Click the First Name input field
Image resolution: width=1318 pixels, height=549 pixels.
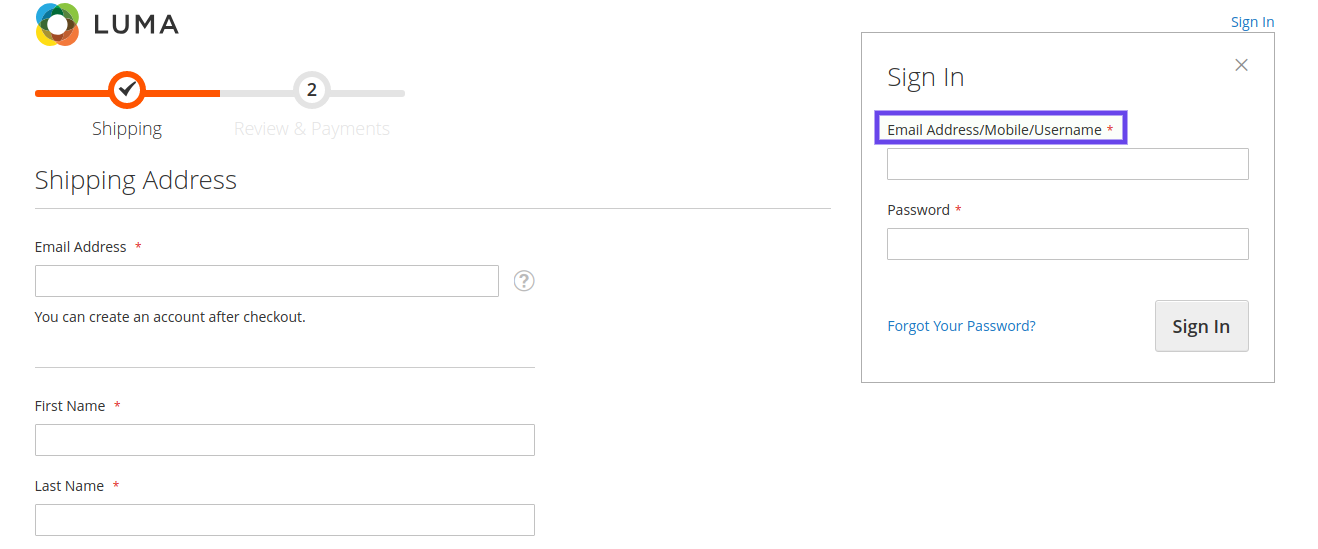[x=285, y=440]
